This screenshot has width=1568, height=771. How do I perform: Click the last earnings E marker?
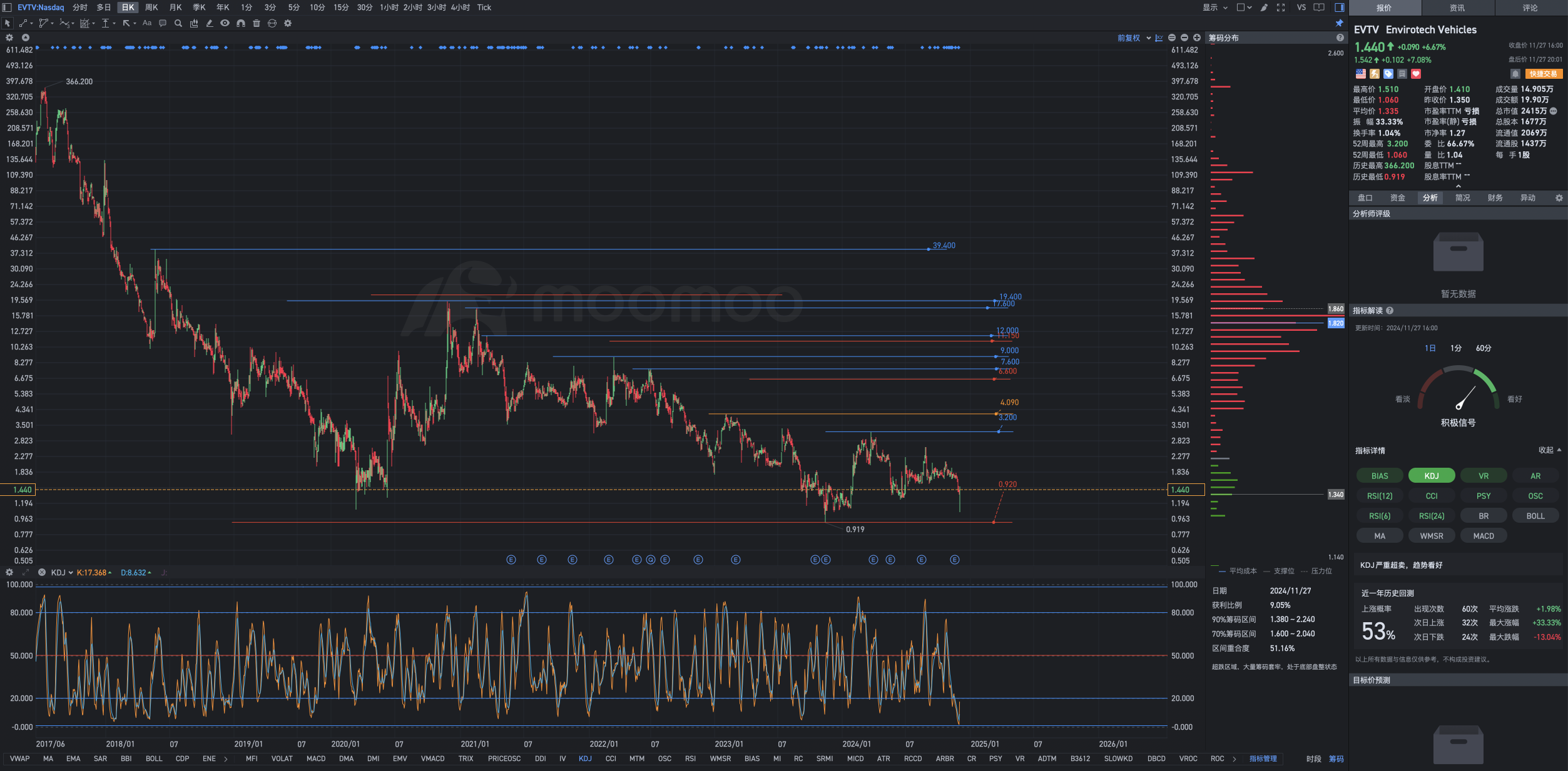click(955, 560)
